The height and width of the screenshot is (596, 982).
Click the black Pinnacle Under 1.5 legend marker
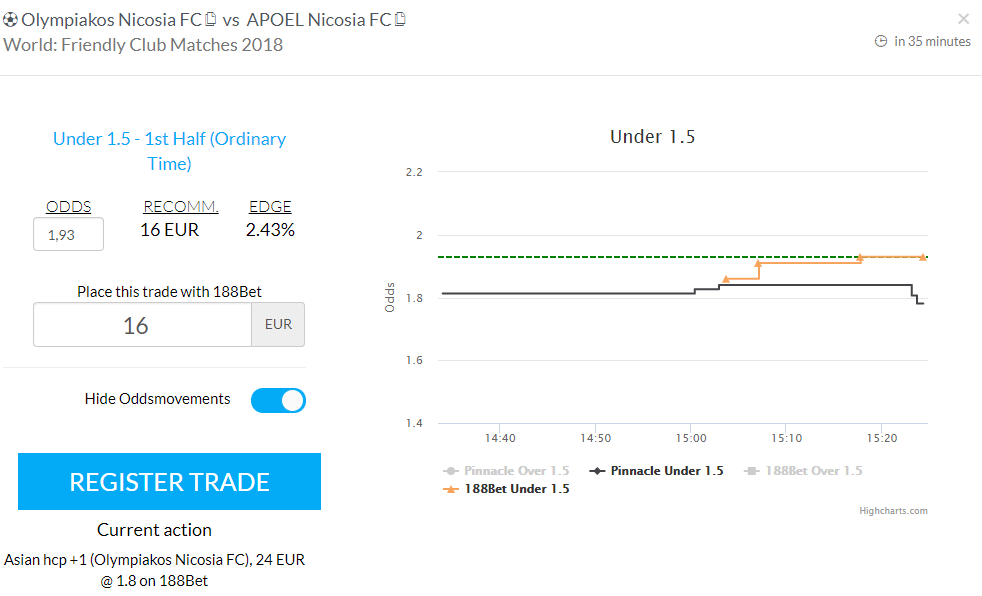(x=598, y=471)
